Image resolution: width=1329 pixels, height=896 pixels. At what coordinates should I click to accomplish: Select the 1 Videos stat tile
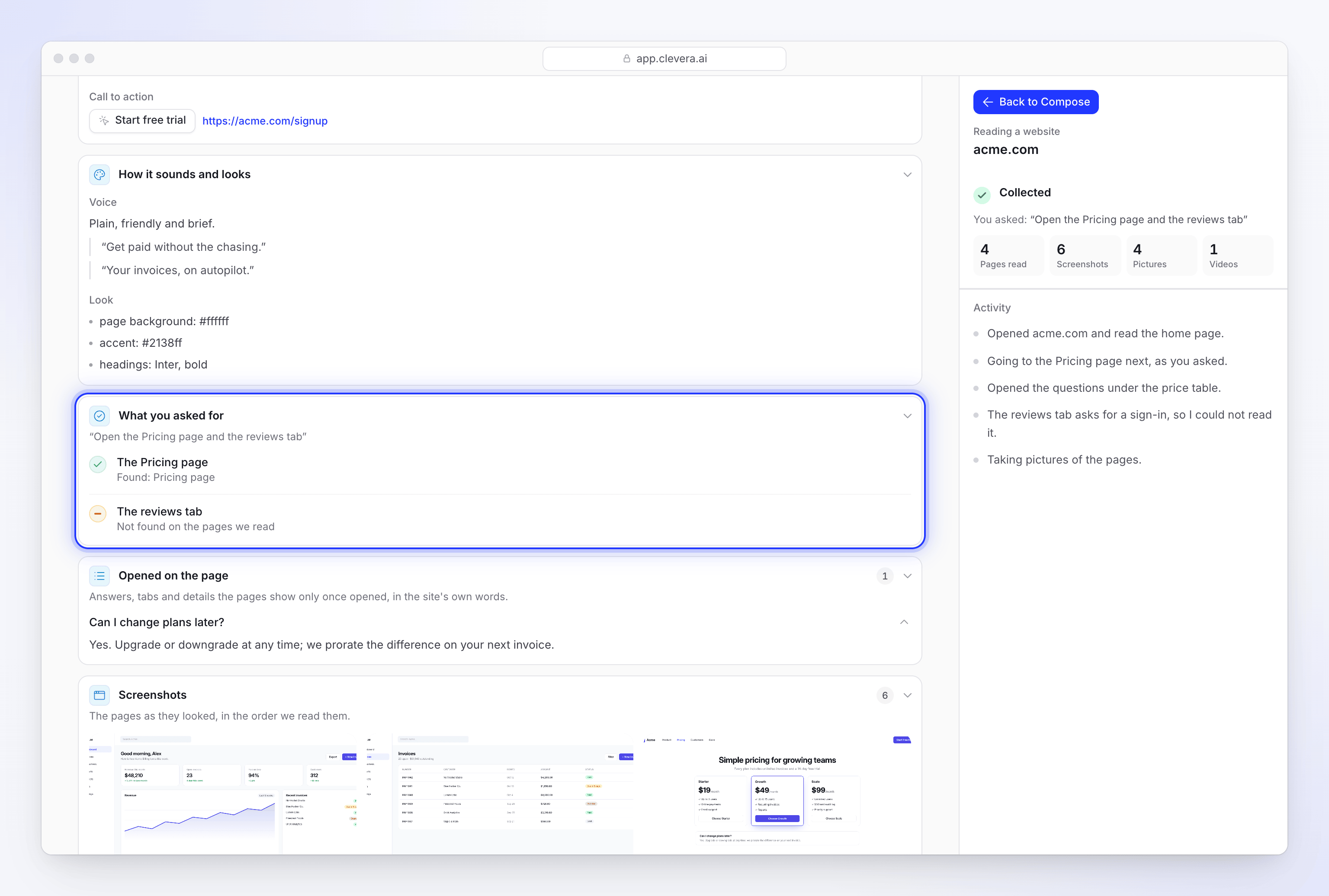coord(1238,256)
